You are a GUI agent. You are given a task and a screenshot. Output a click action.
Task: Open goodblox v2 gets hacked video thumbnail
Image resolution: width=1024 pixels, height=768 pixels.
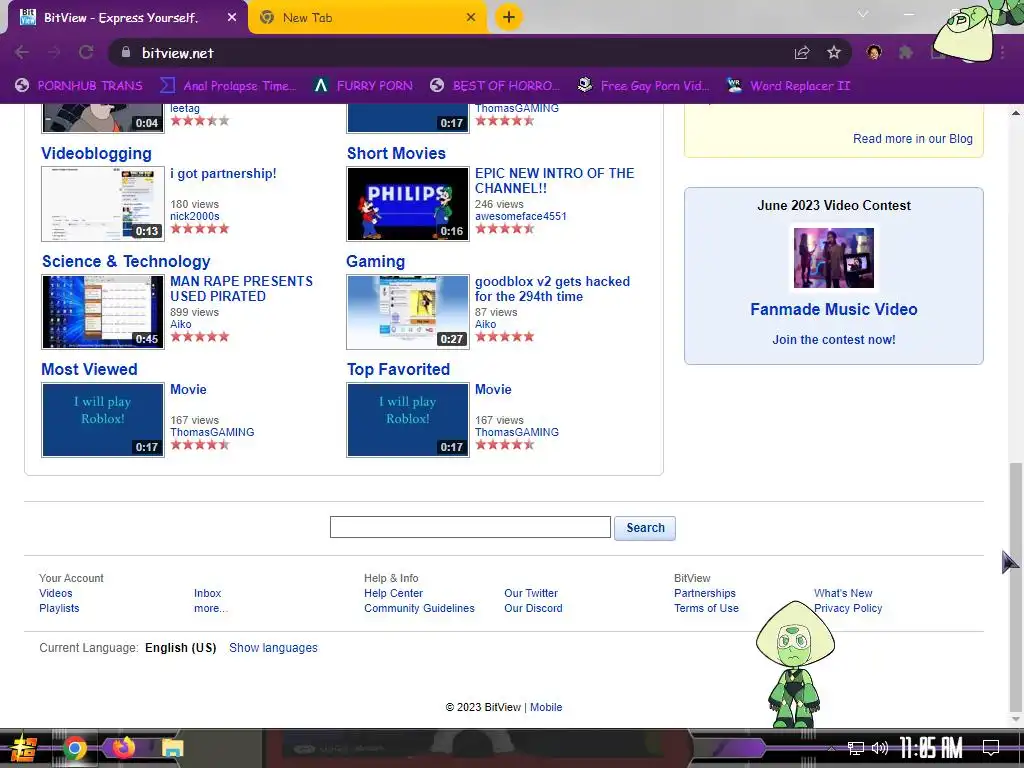[408, 312]
